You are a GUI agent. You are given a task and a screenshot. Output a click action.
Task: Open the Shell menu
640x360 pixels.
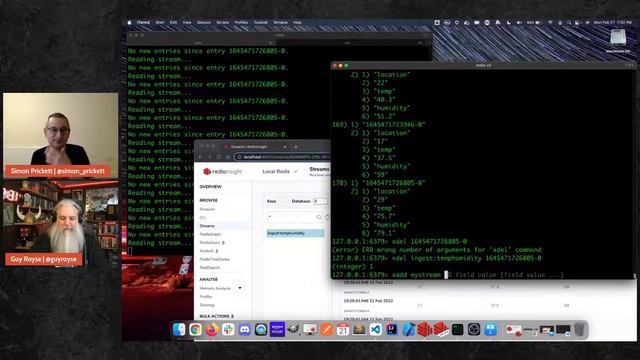click(x=160, y=22)
